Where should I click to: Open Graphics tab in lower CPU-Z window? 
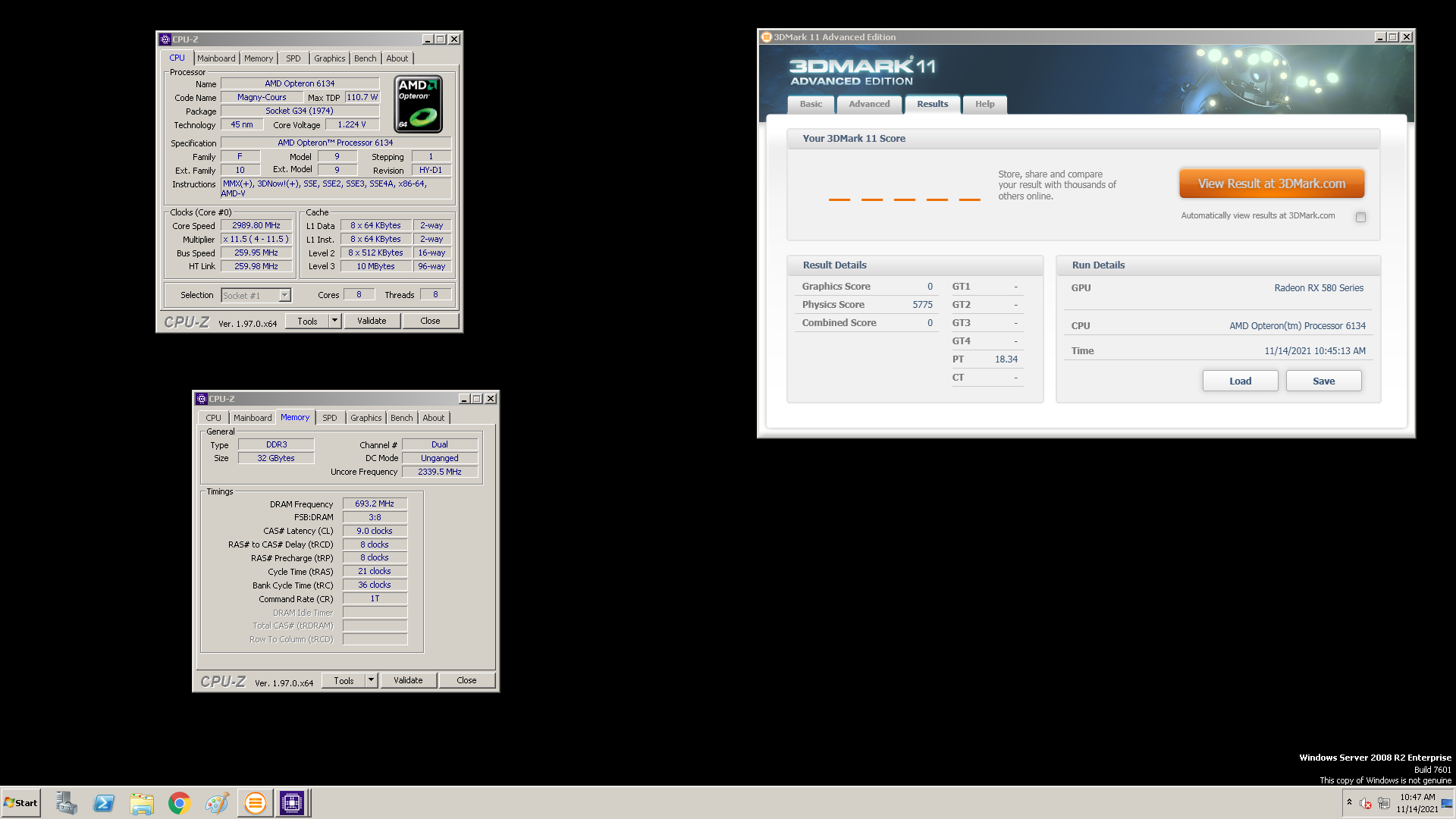point(366,418)
